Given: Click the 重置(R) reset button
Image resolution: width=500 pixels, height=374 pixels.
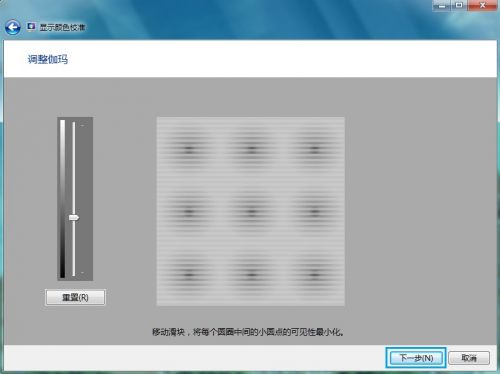Looking at the screenshot, I should click(75, 297).
